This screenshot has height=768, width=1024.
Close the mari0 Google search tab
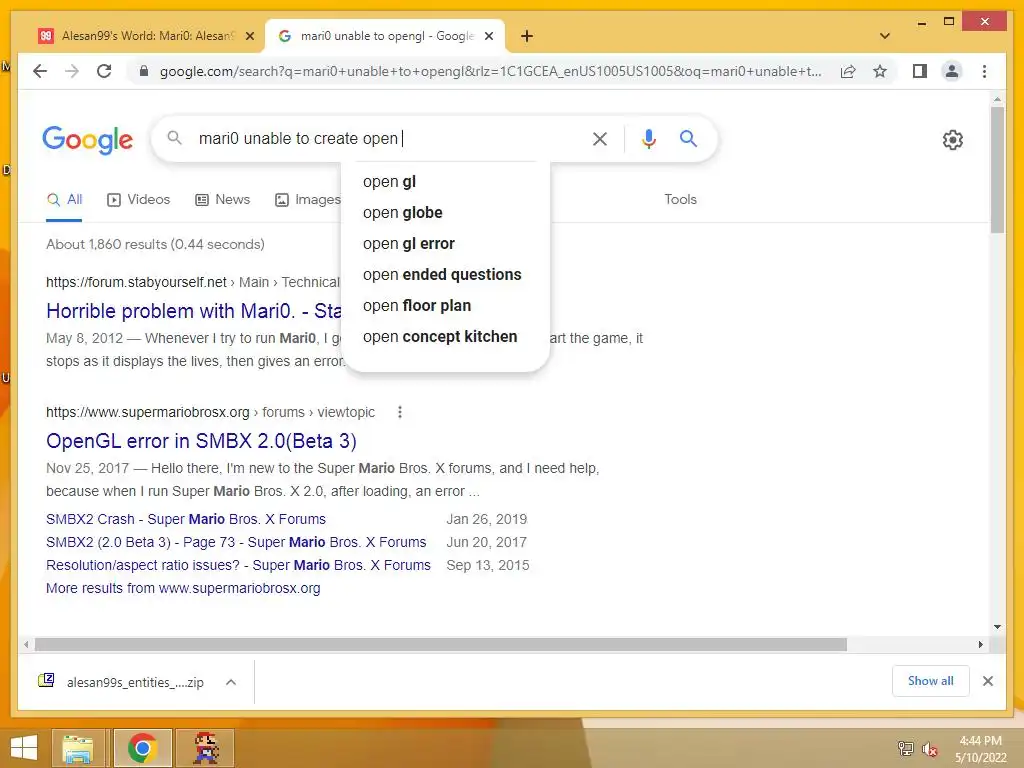pyautogui.click(x=488, y=37)
